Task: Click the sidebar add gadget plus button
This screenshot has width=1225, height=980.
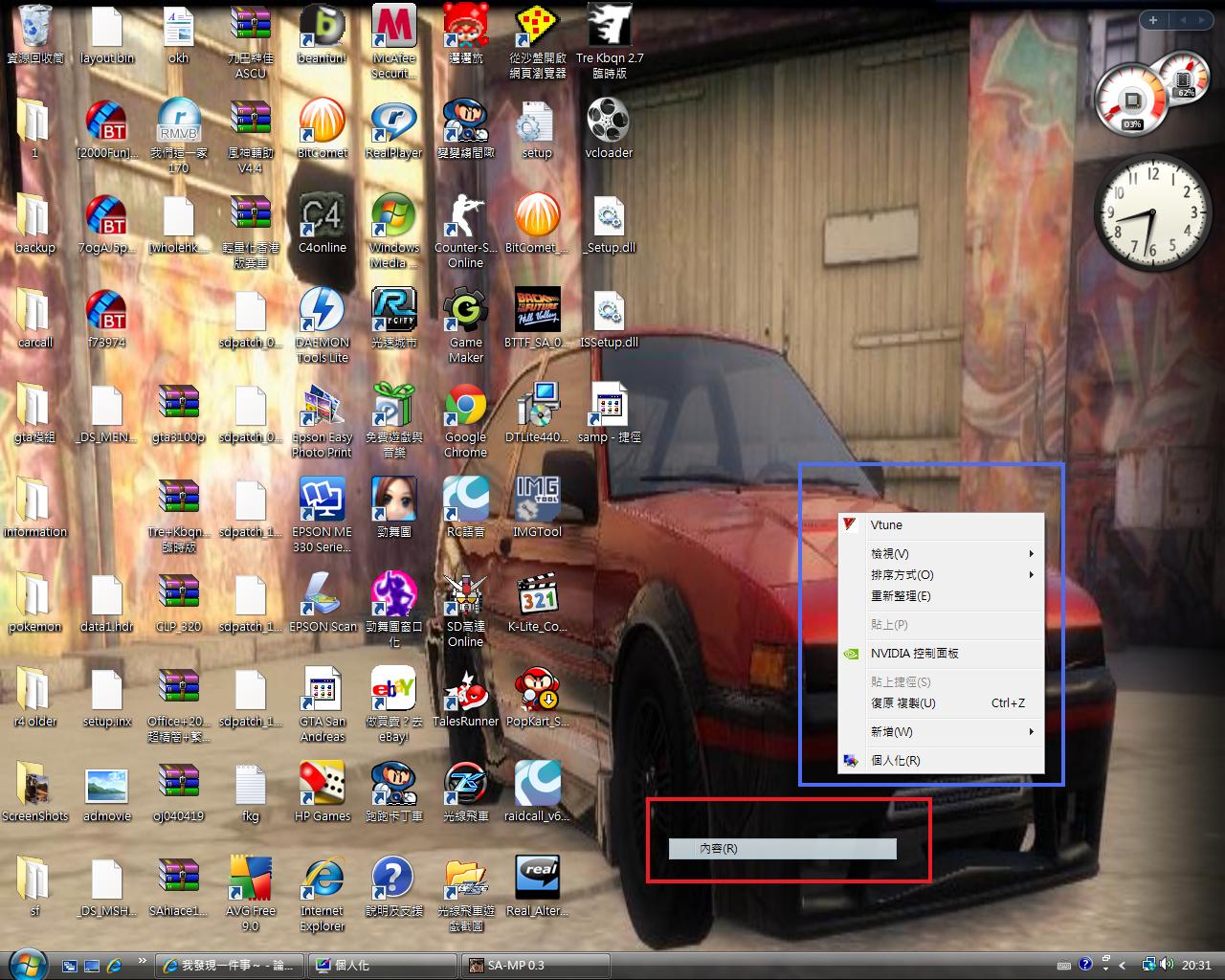Action: (x=1153, y=20)
